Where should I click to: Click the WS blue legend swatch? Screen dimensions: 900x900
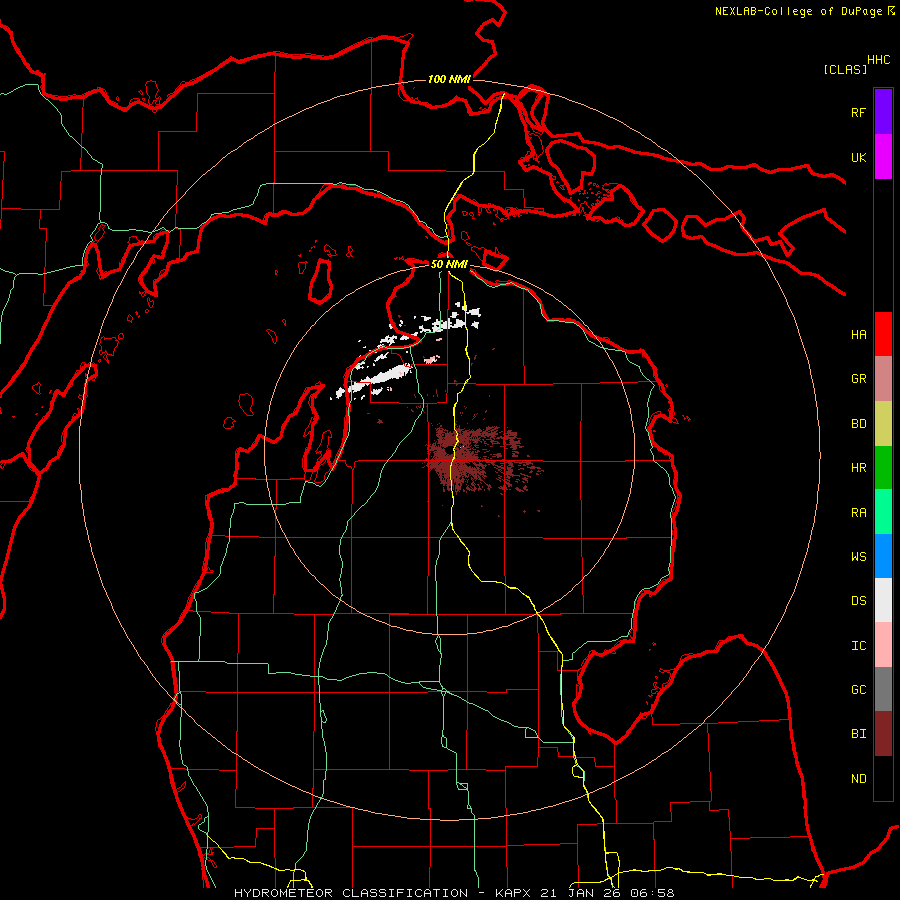883,556
